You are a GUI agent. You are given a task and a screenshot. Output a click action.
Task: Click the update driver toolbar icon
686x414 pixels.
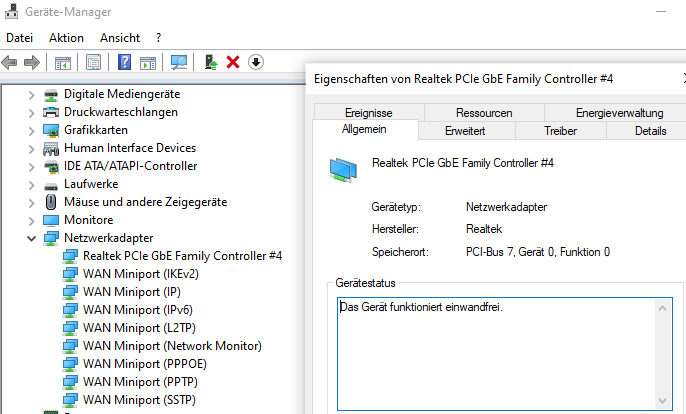(x=211, y=62)
